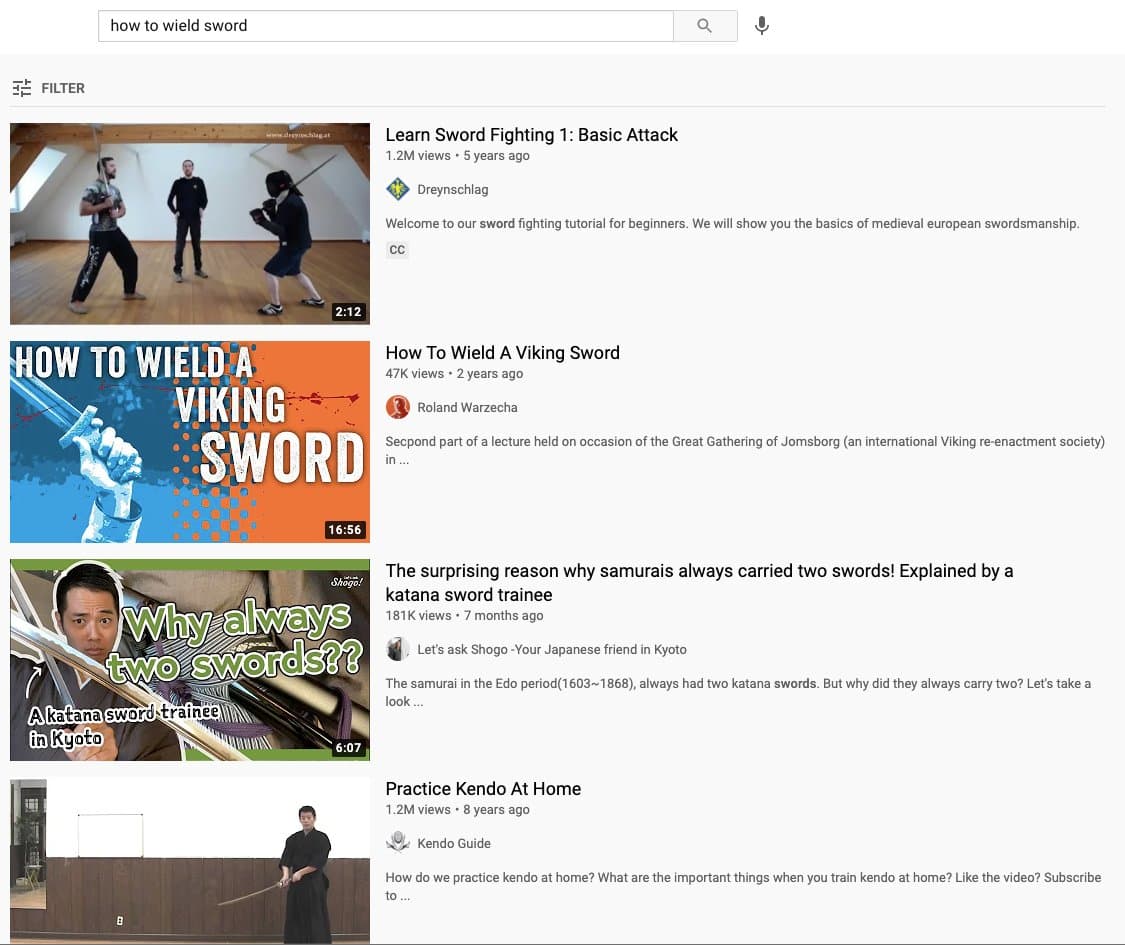Visit the Dreynschlag channel name link
1125x945 pixels.
pyautogui.click(x=453, y=189)
